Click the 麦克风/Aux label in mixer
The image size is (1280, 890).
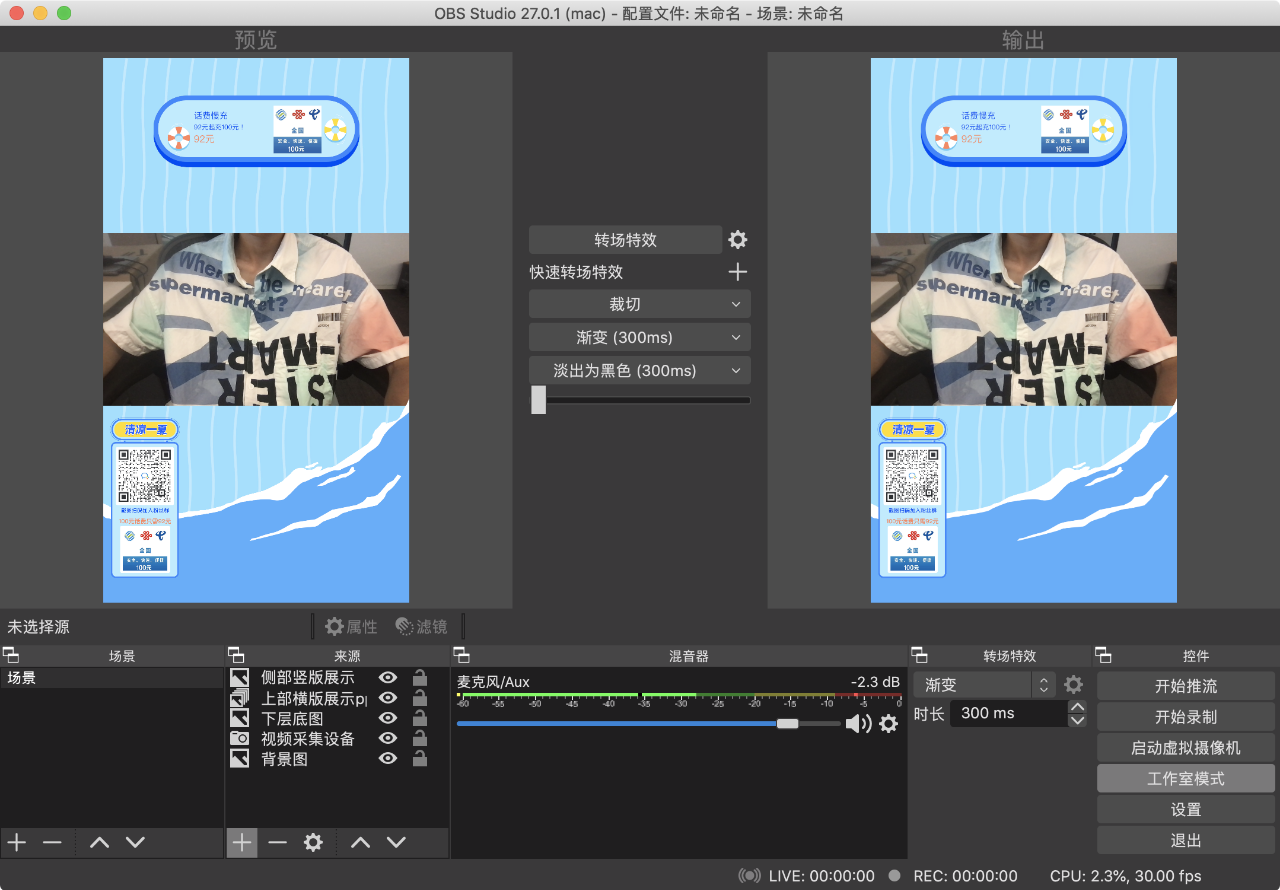(x=493, y=682)
